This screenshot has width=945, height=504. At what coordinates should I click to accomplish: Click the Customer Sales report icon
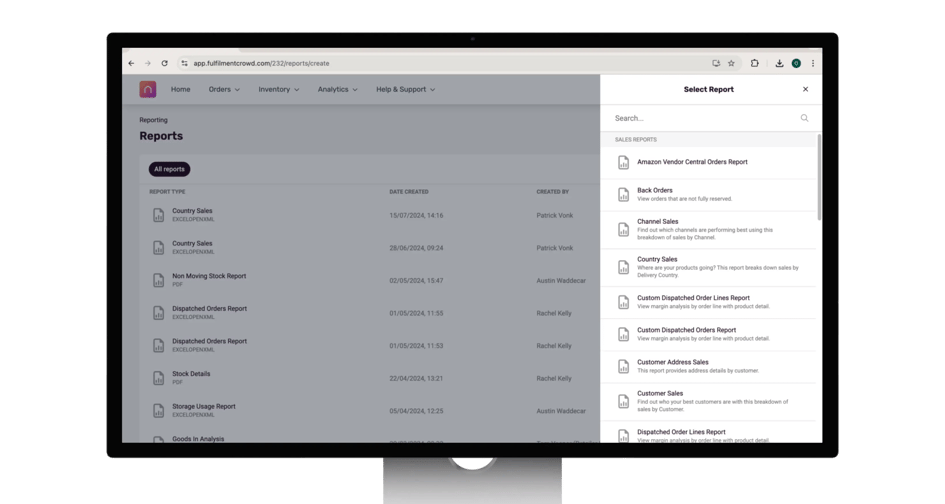[x=624, y=402]
